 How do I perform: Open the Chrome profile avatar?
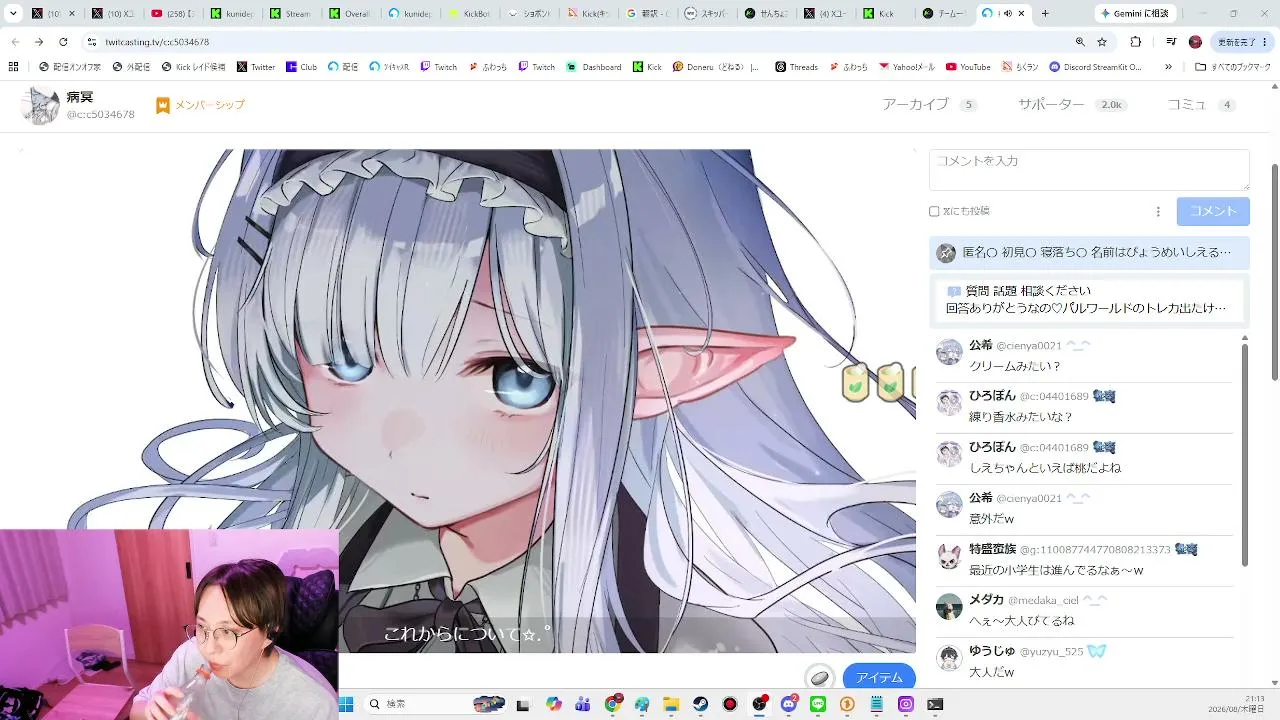(1195, 42)
